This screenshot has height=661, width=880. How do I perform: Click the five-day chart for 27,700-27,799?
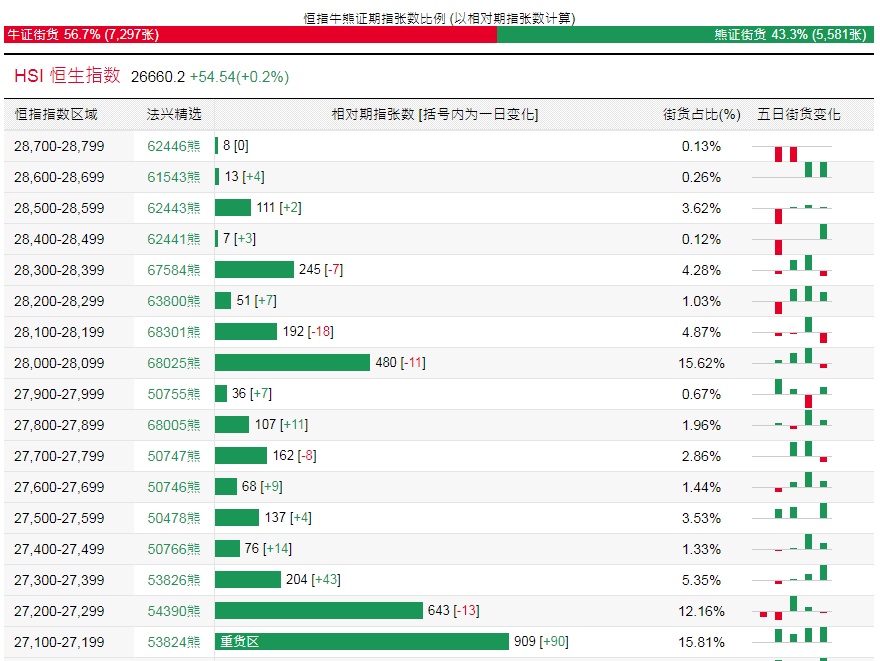[791, 452]
